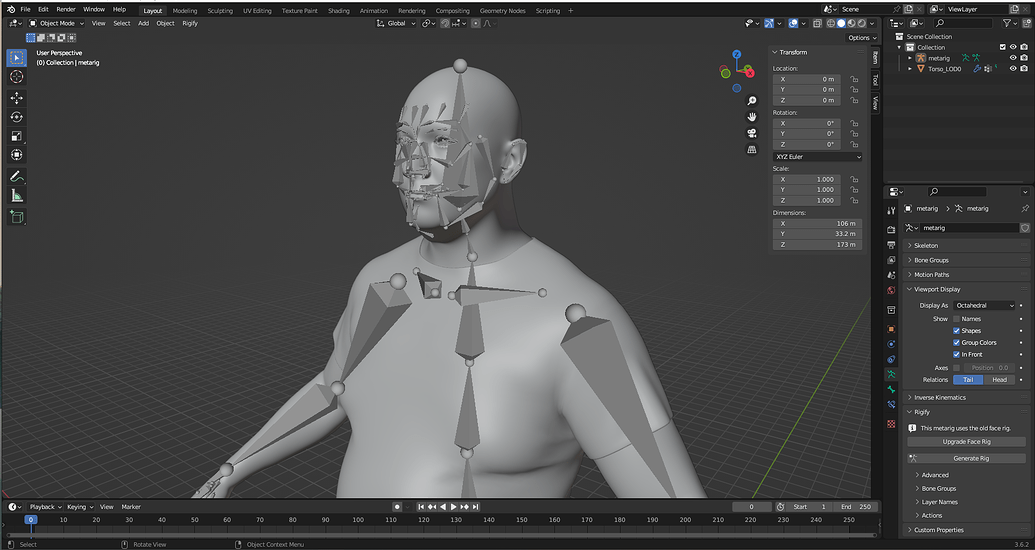
Task: Uncheck the In Front option
Action: point(956,355)
